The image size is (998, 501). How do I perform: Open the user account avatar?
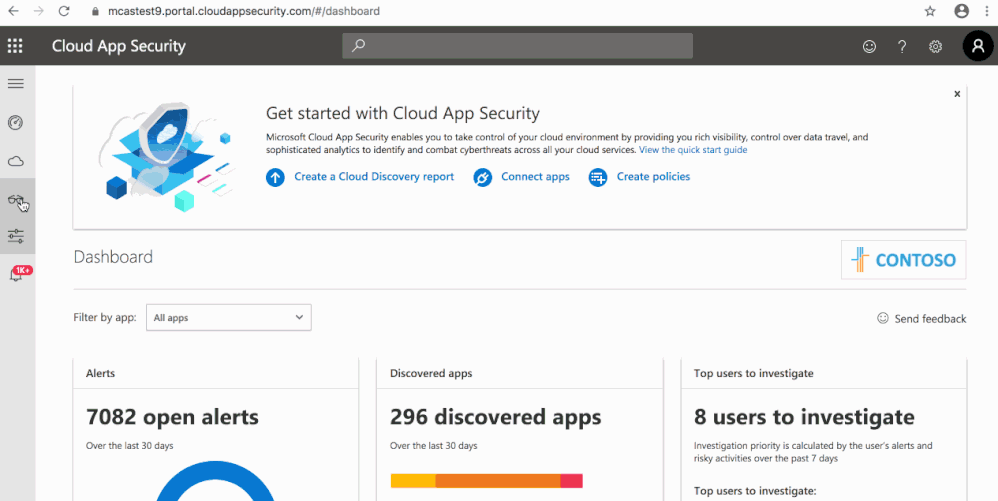(977, 46)
